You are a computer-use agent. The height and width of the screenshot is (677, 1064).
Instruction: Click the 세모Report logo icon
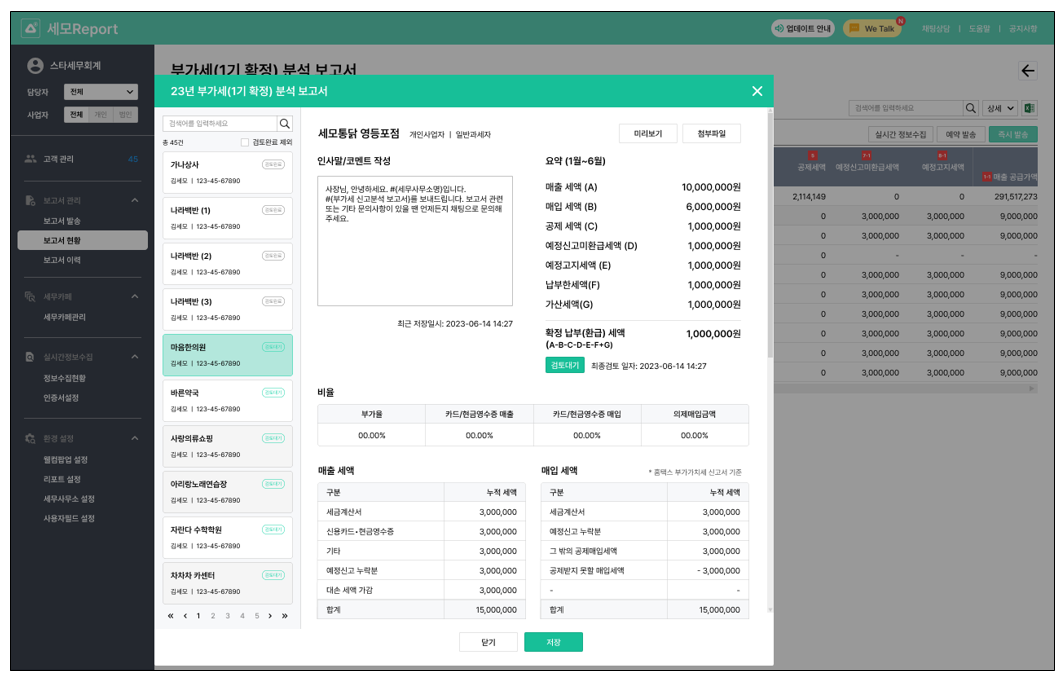[x=31, y=29]
